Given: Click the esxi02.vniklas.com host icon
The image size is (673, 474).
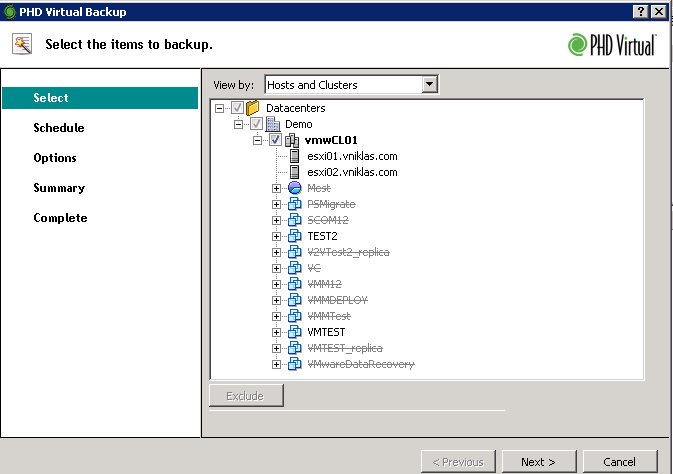Looking at the screenshot, I should tap(294, 172).
